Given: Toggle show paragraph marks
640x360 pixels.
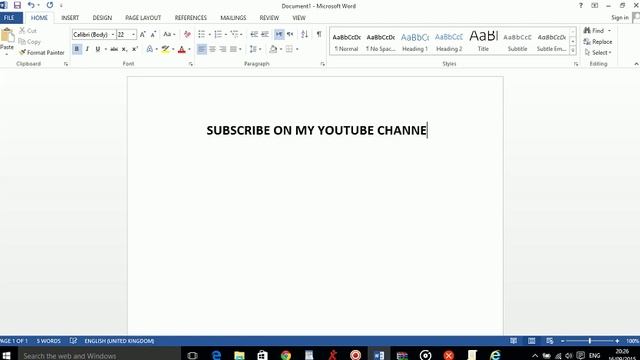Looking at the screenshot, I should [319, 34].
